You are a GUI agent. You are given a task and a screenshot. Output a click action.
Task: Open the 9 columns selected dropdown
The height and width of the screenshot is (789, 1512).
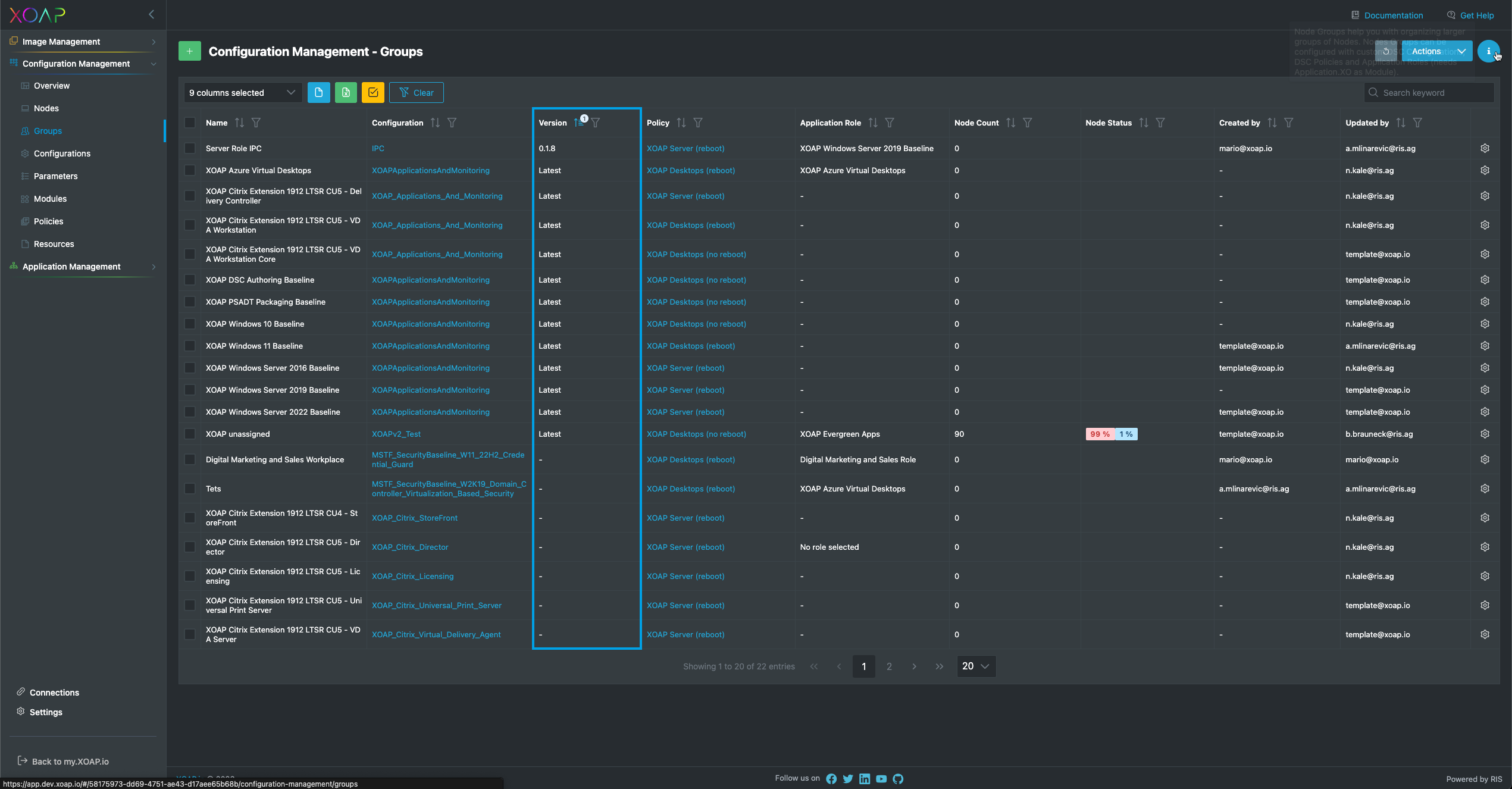[x=242, y=92]
